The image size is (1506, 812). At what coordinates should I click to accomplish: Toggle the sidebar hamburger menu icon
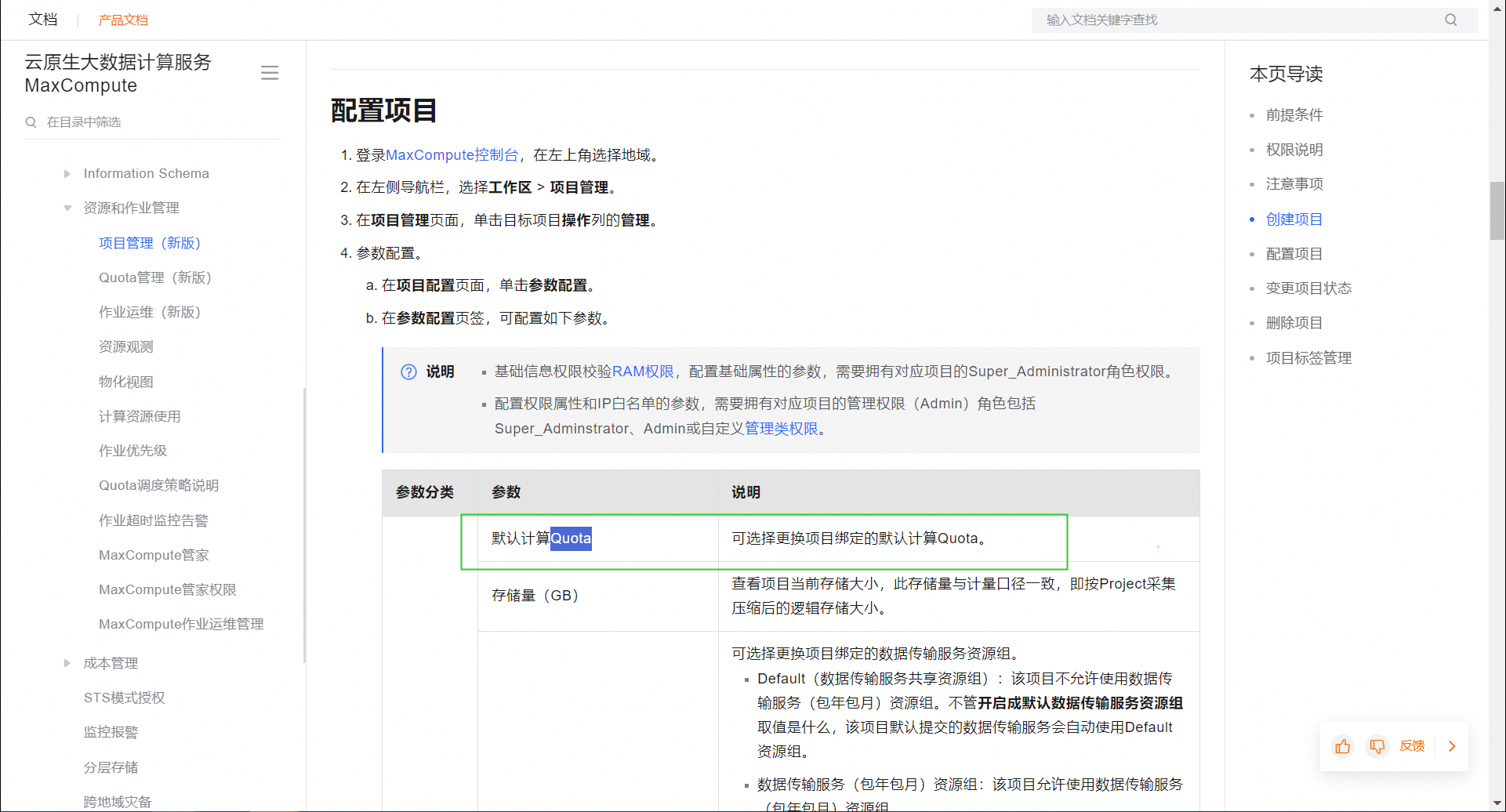[x=270, y=73]
